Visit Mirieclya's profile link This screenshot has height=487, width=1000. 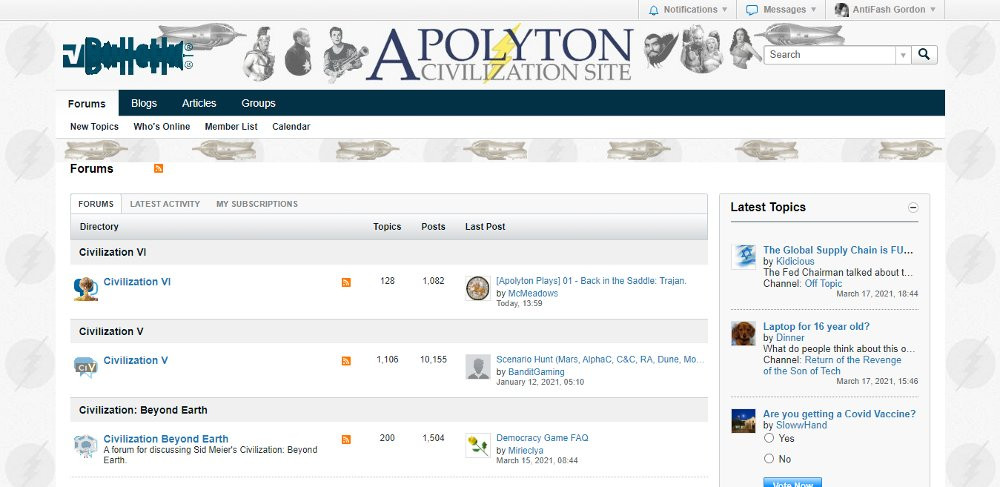click(526, 450)
